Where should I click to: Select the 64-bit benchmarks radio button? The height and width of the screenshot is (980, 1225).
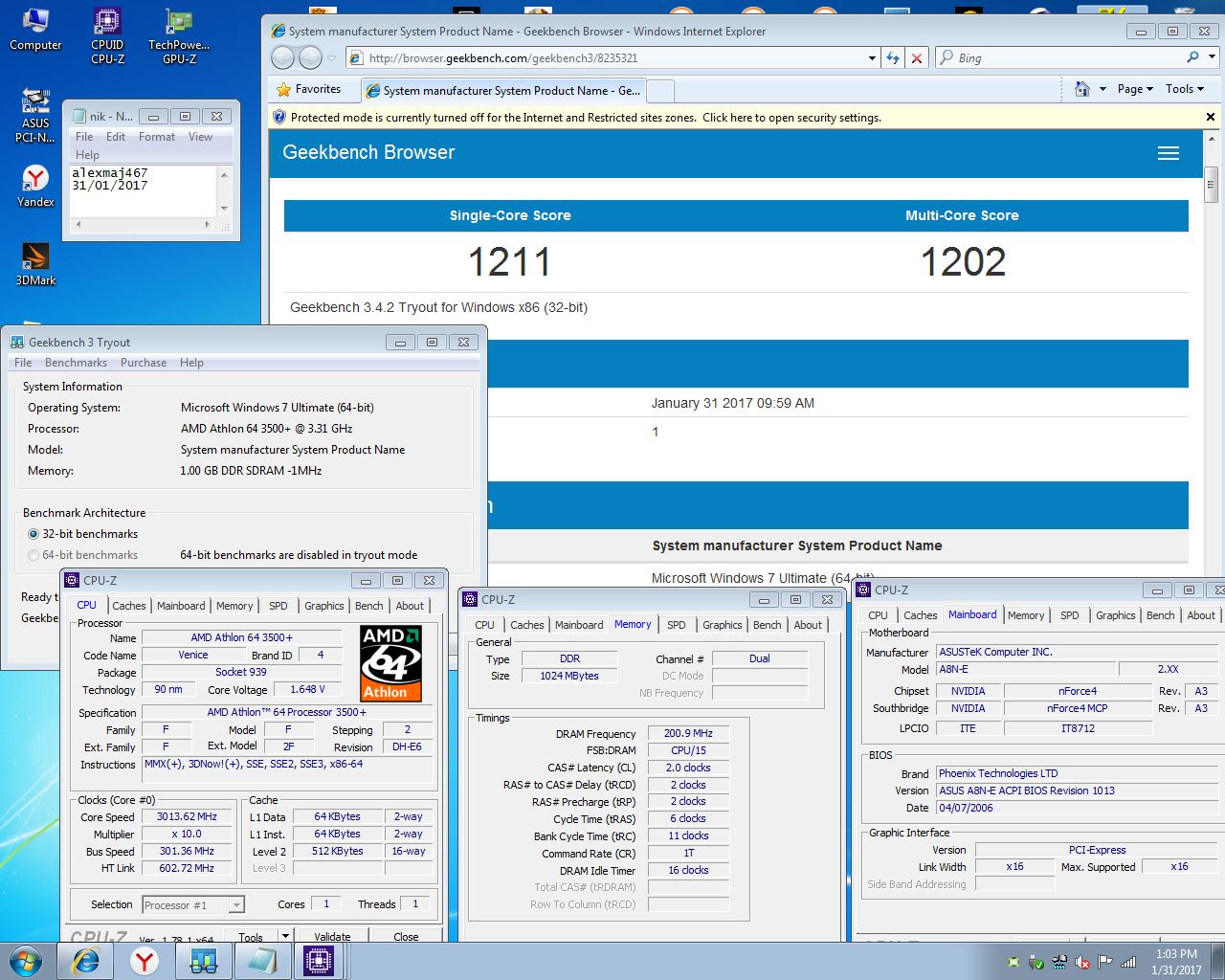pos(33,555)
